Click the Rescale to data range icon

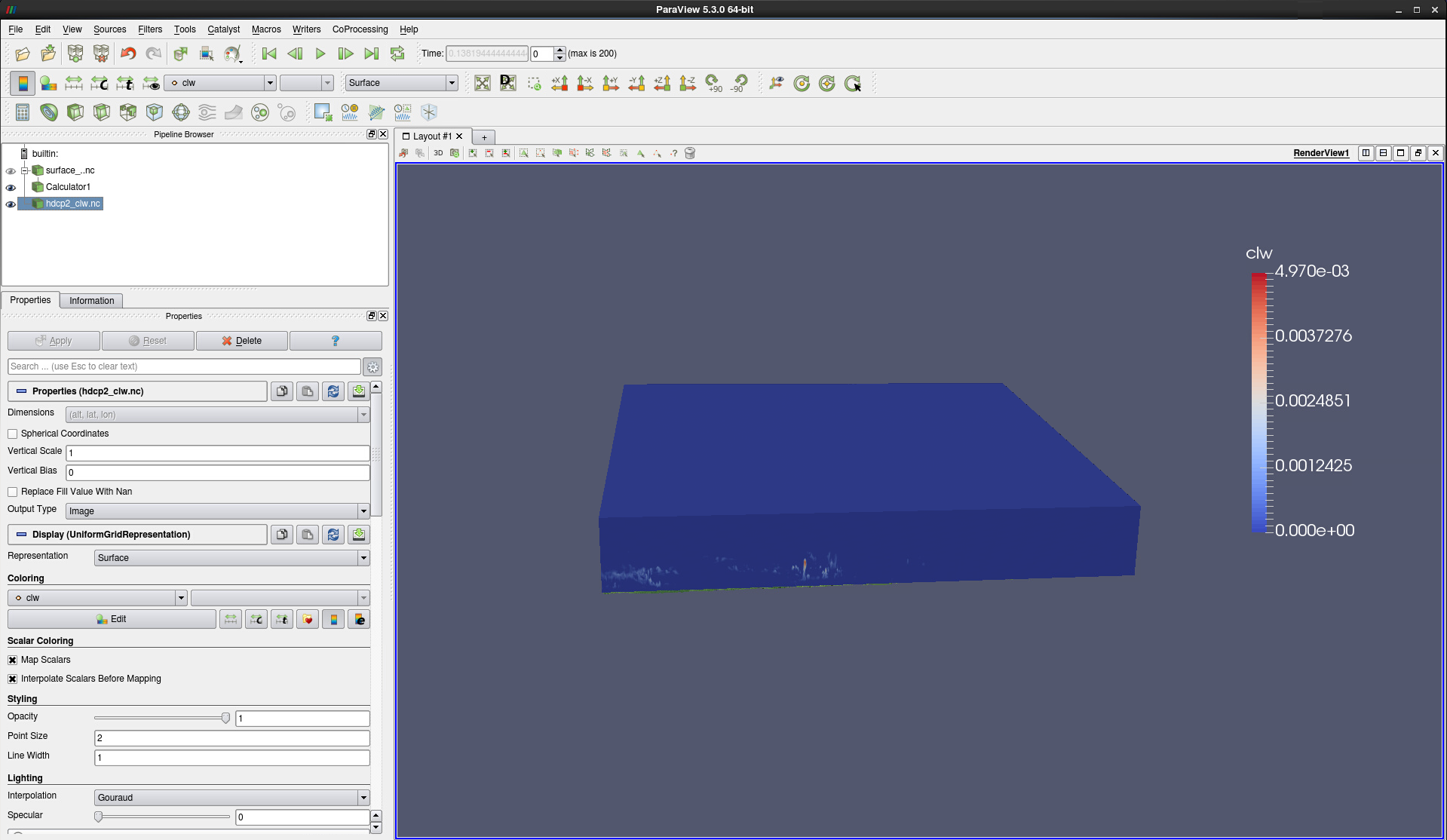point(74,83)
